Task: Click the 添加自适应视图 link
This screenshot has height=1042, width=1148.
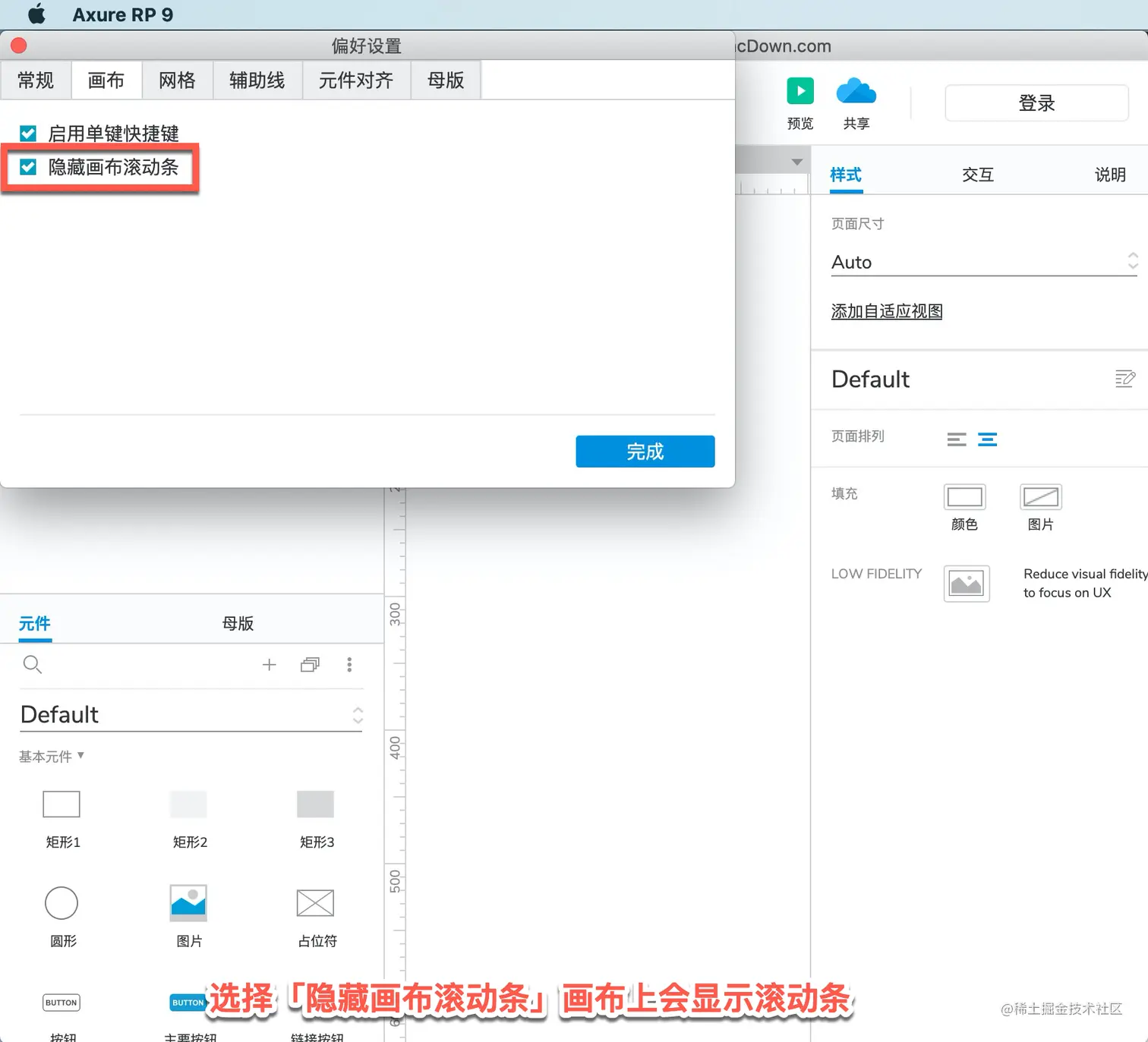Action: (x=887, y=311)
